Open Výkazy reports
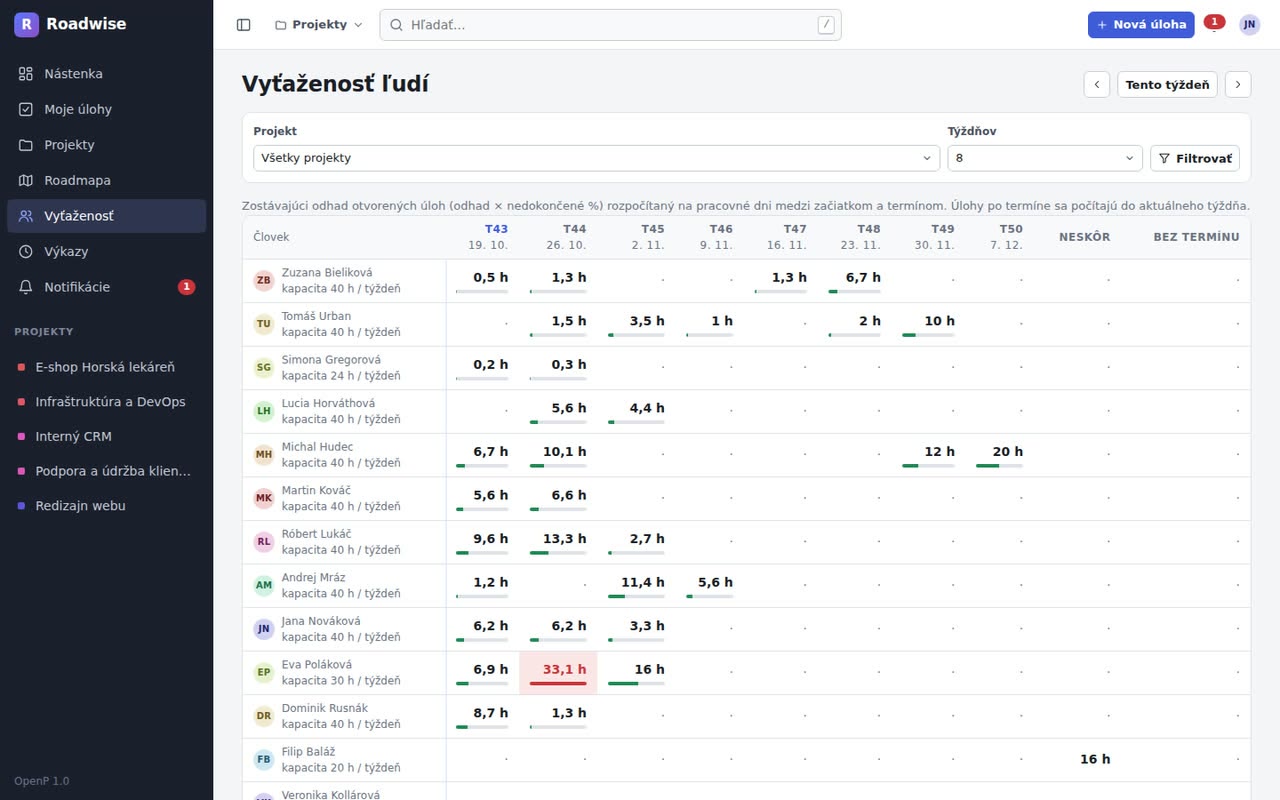 point(106,251)
